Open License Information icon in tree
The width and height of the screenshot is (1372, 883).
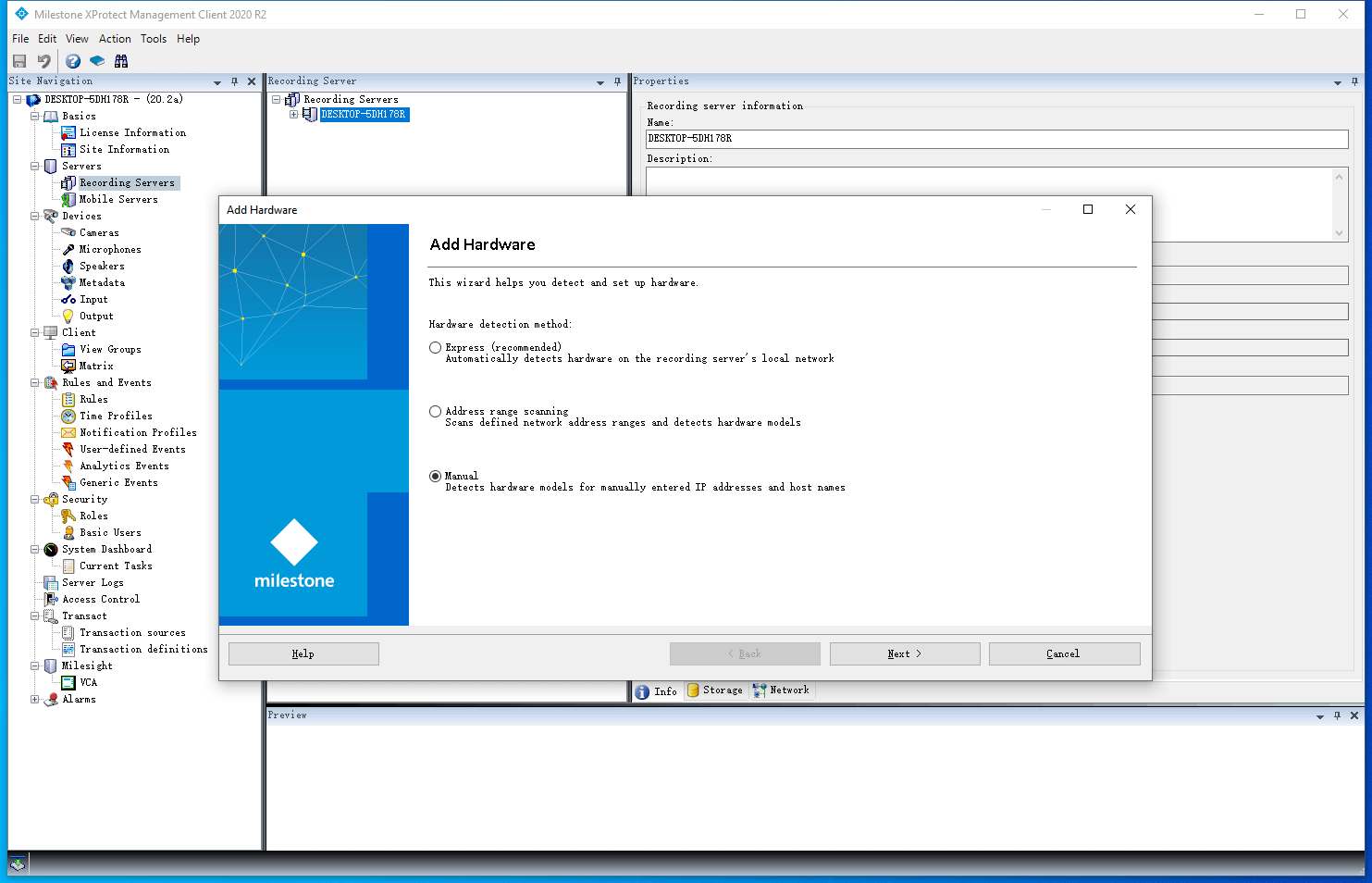(68, 133)
